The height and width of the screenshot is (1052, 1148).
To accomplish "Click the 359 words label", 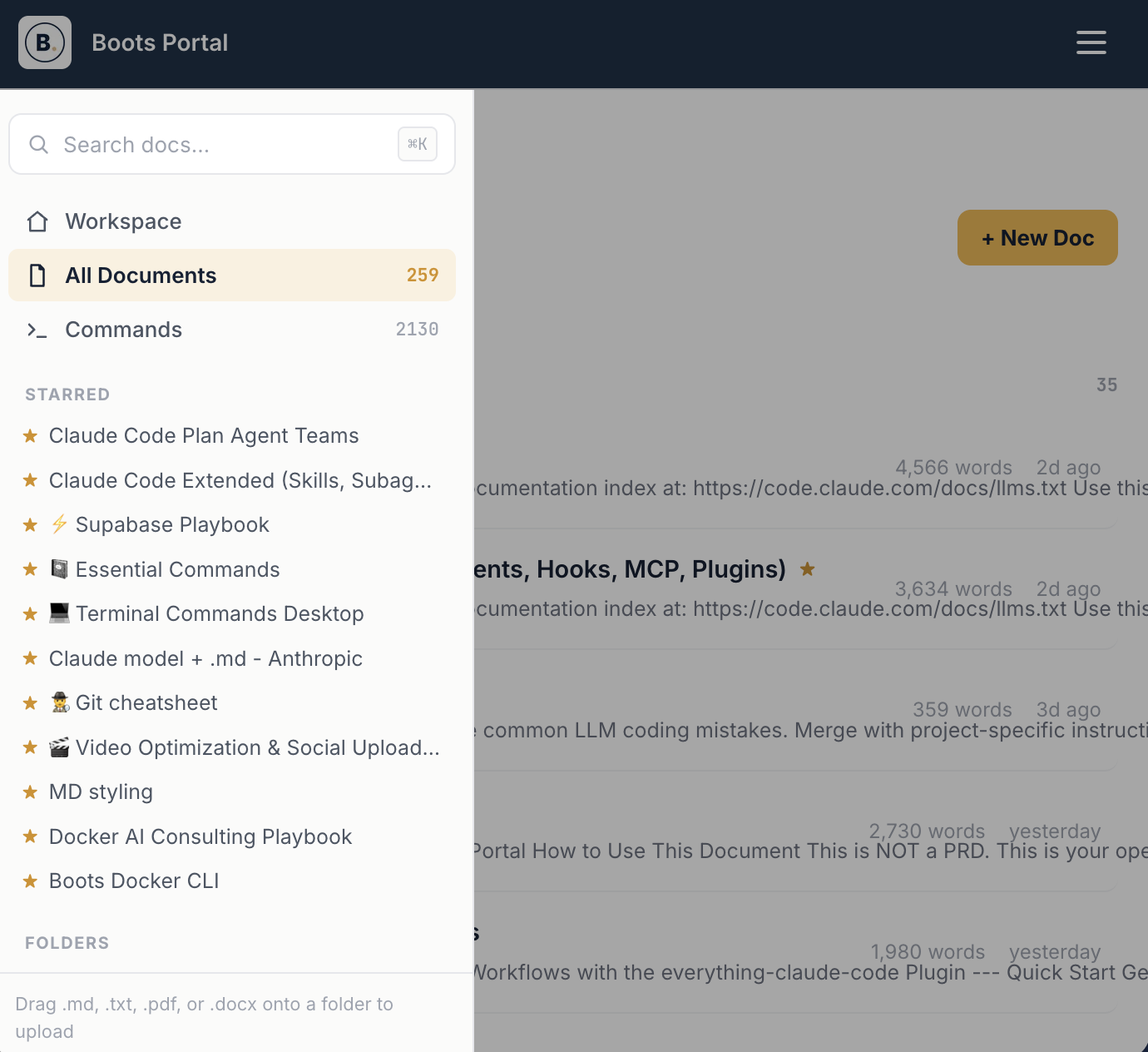I will tap(962, 710).
